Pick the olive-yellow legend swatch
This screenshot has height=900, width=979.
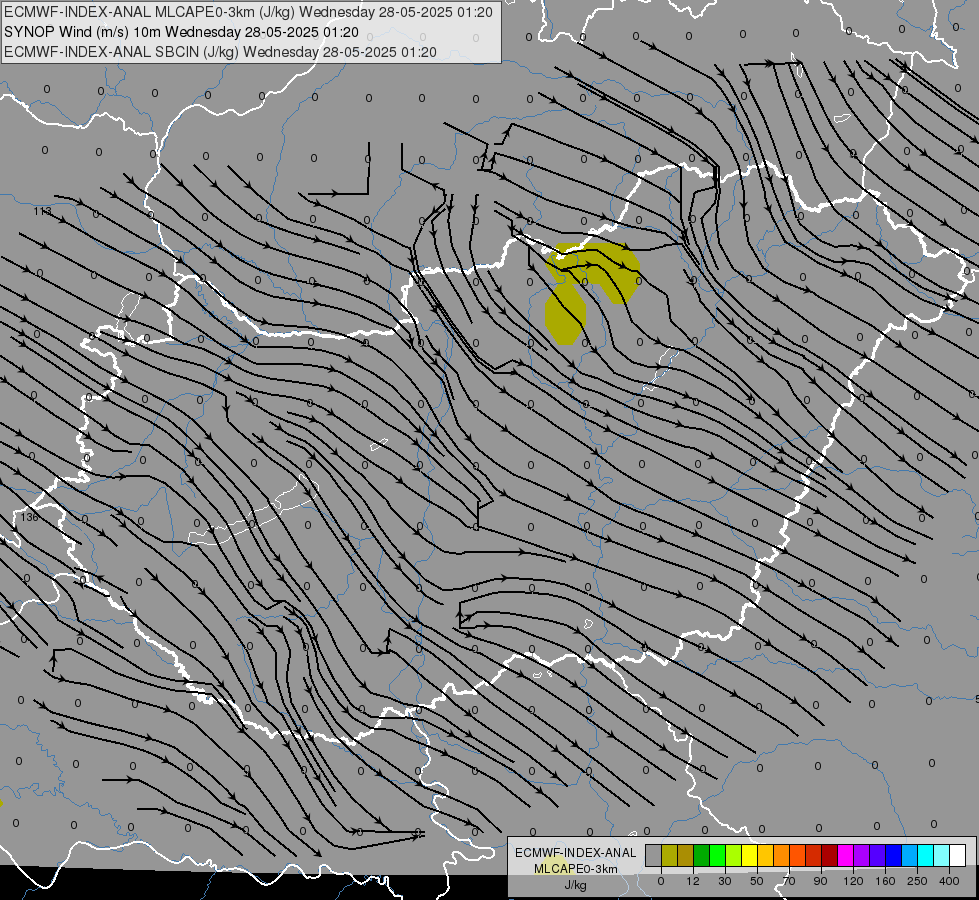[x=669, y=855]
